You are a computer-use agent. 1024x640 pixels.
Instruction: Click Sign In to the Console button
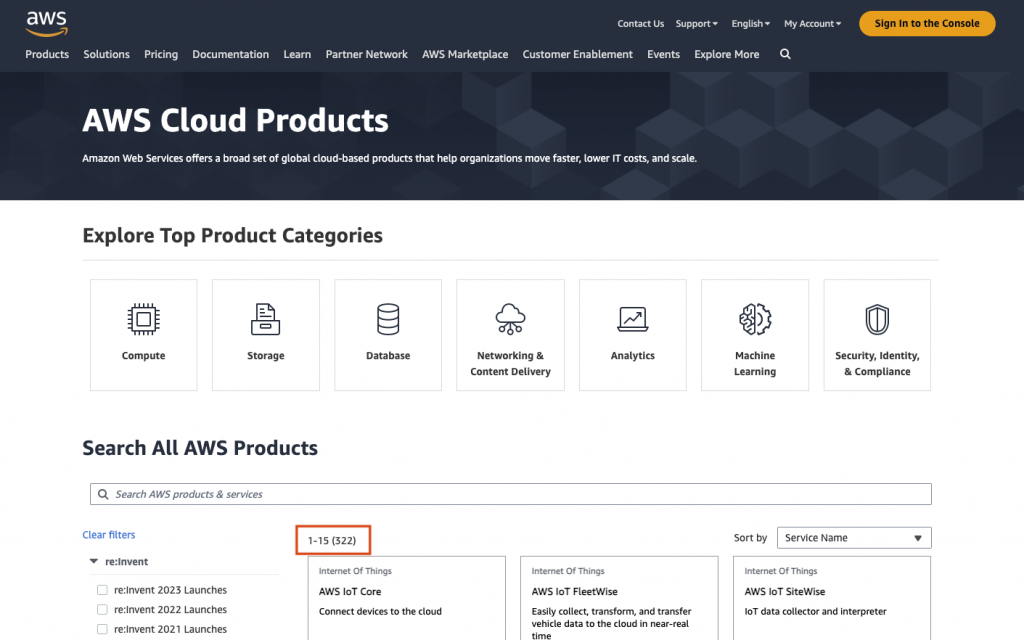pyautogui.click(x=927, y=24)
